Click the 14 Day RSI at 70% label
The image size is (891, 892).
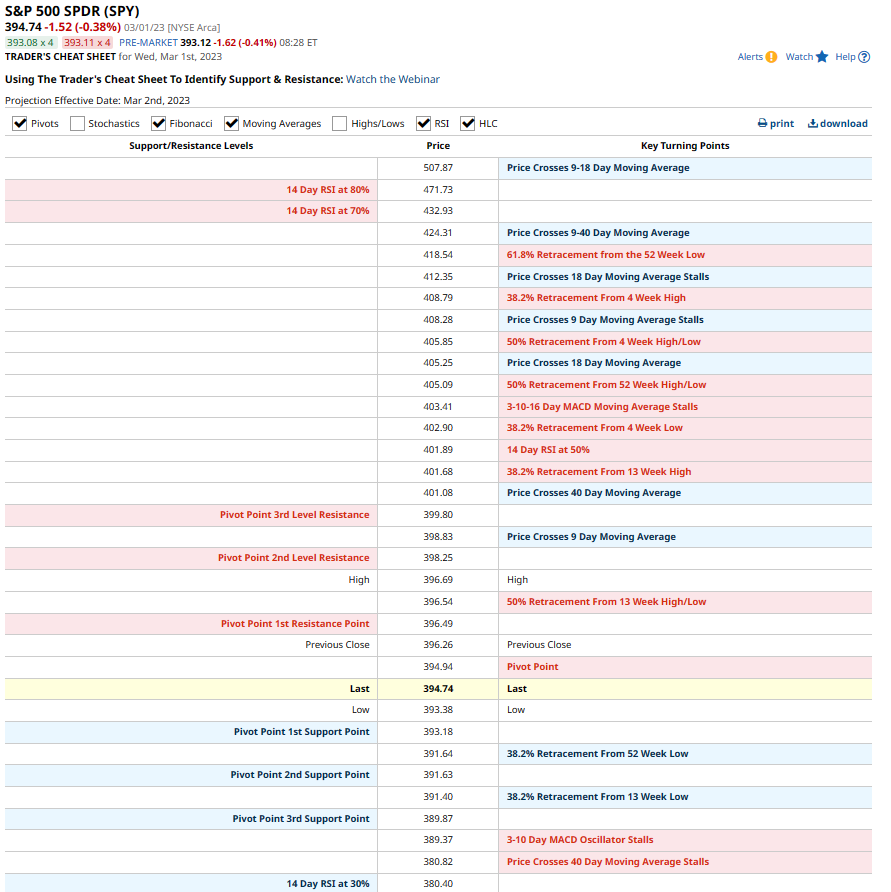point(328,210)
